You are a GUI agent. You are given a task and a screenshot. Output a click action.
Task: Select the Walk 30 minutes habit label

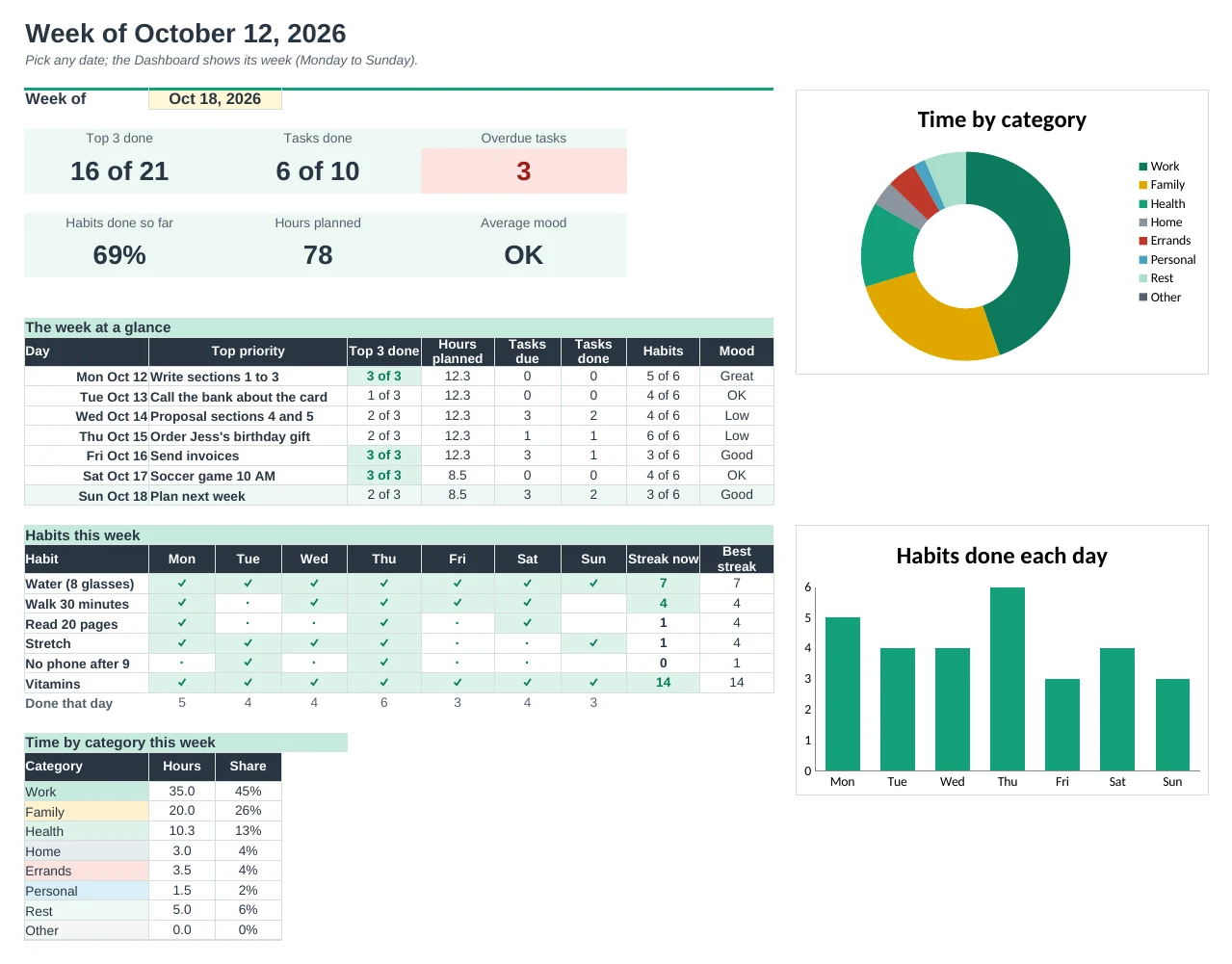click(x=87, y=604)
